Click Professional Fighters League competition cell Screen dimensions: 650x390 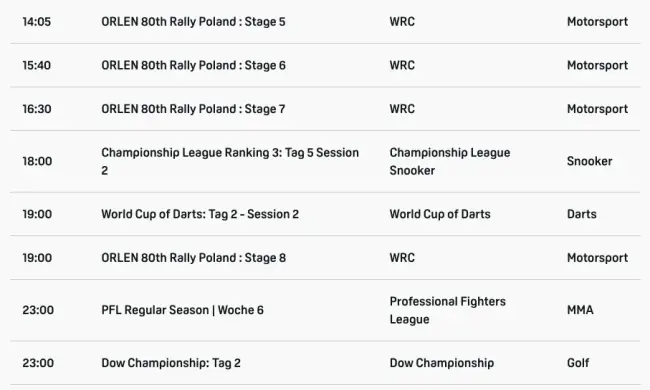click(448, 310)
